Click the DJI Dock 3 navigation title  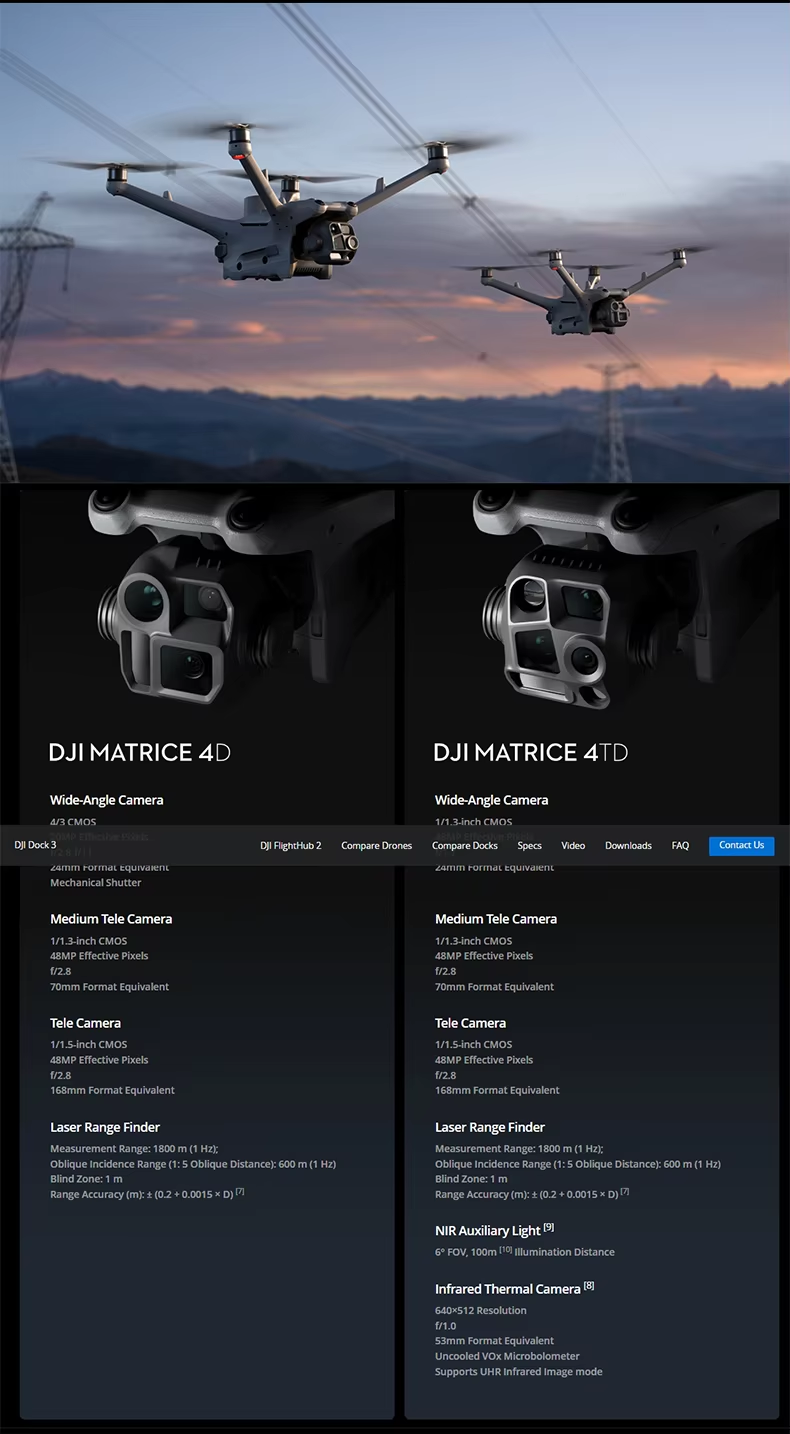pos(35,845)
